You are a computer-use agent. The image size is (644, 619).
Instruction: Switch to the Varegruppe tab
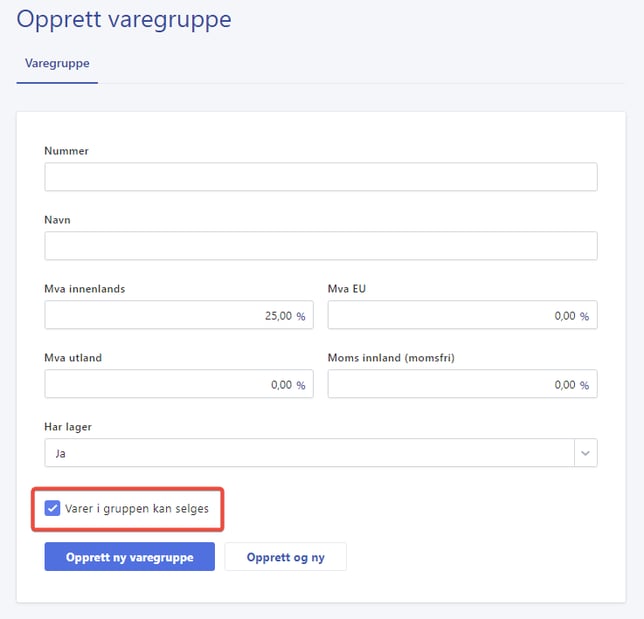point(57,63)
